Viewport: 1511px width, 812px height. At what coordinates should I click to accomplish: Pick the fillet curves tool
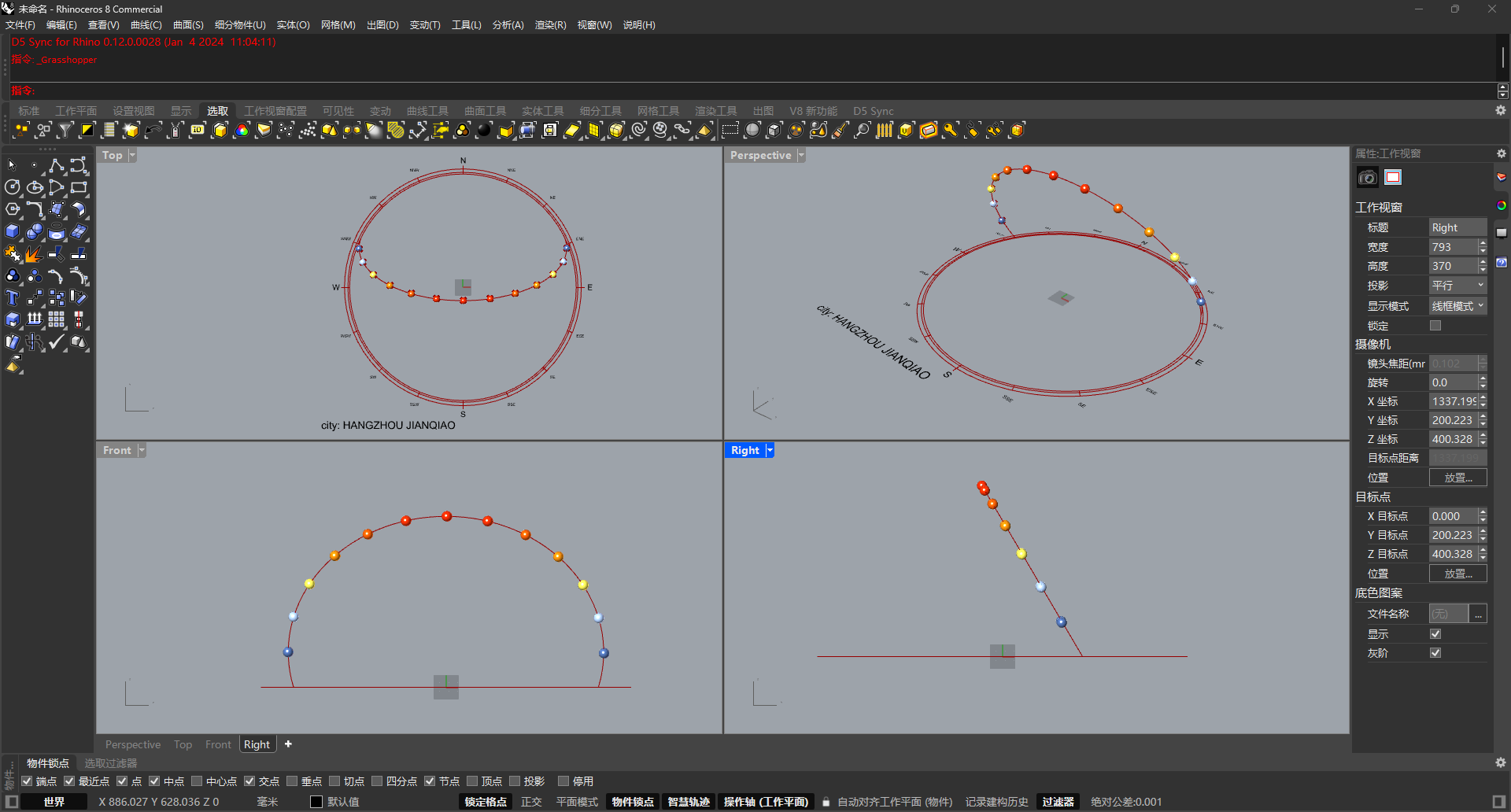tap(35, 209)
